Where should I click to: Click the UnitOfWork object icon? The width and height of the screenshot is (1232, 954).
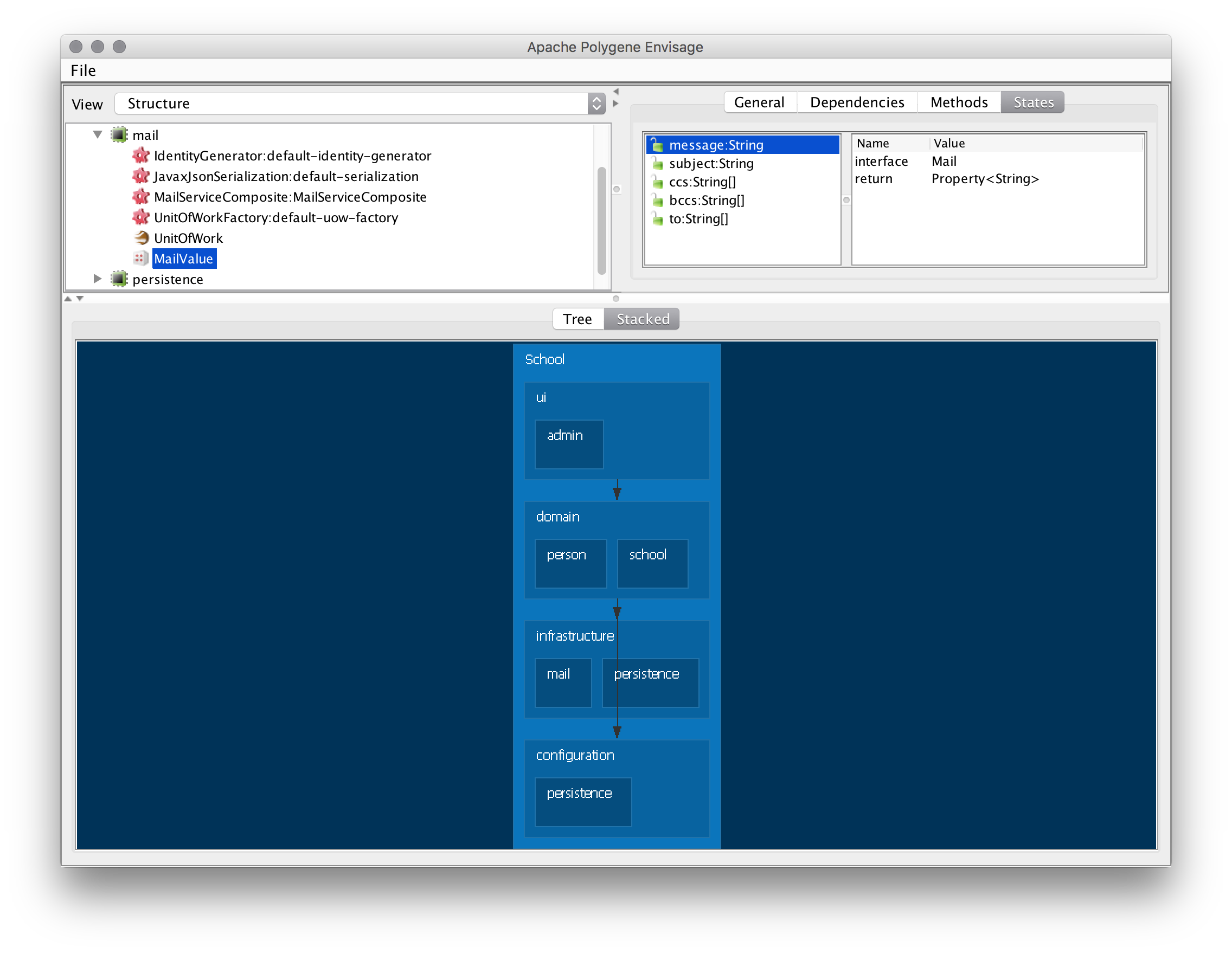pos(141,238)
